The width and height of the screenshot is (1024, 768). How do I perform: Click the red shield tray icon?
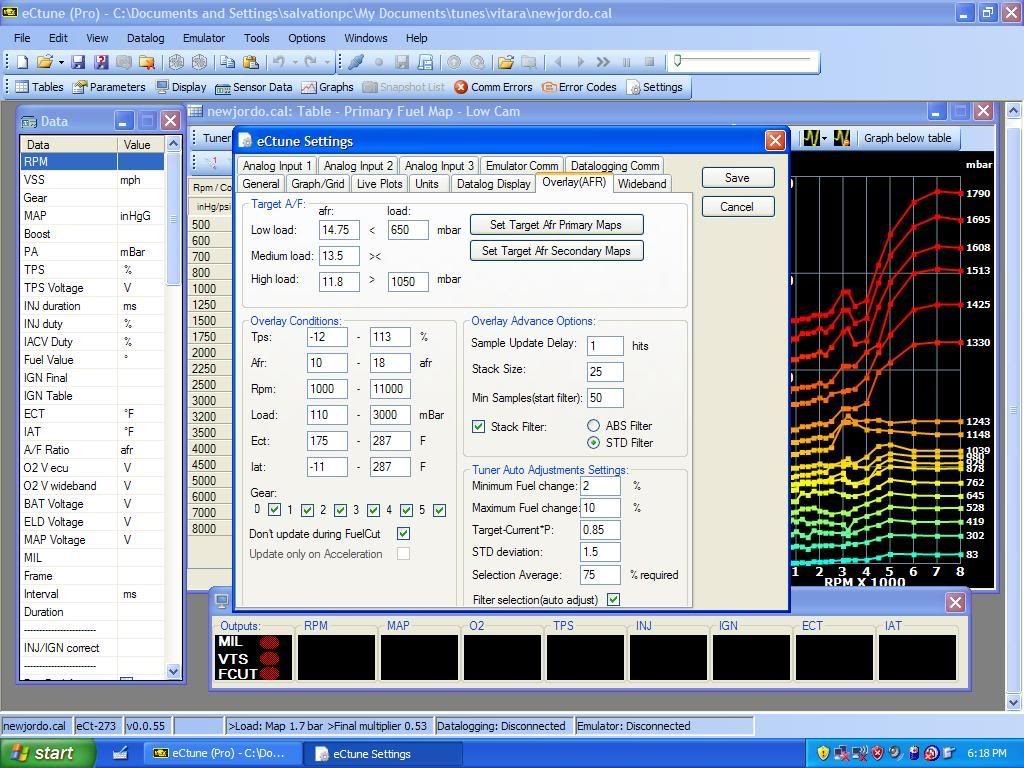pyautogui.click(x=878, y=753)
